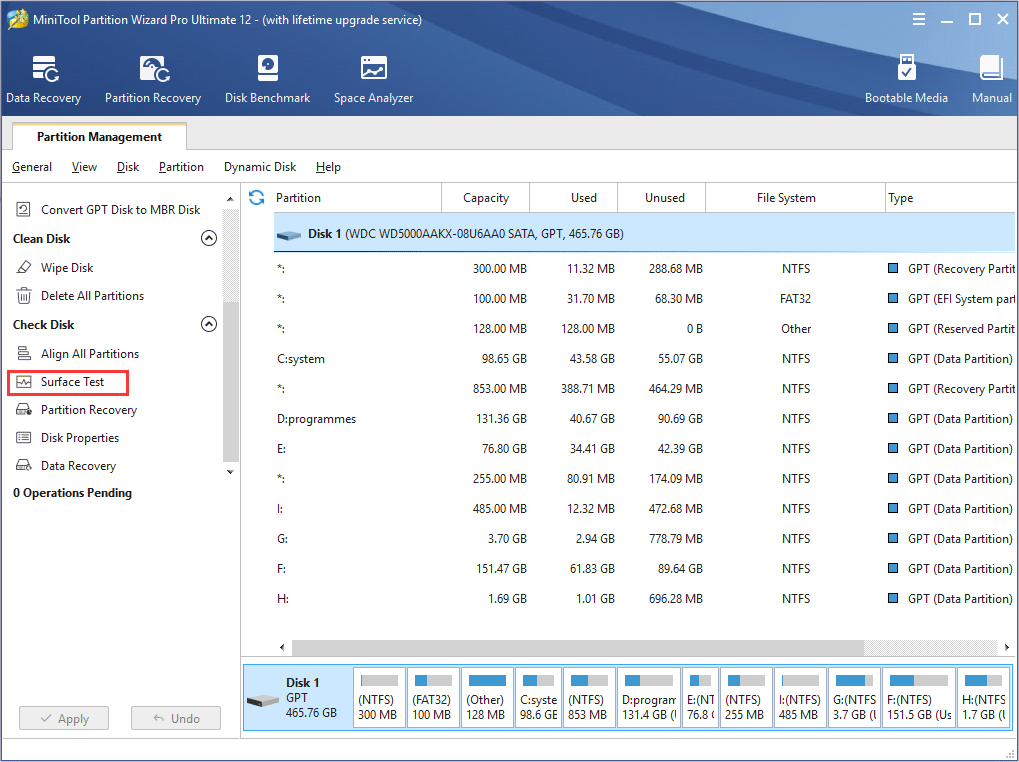Switch to the Partition Management tab
The height and width of the screenshot is (762, 1019).
pos(98,136)
